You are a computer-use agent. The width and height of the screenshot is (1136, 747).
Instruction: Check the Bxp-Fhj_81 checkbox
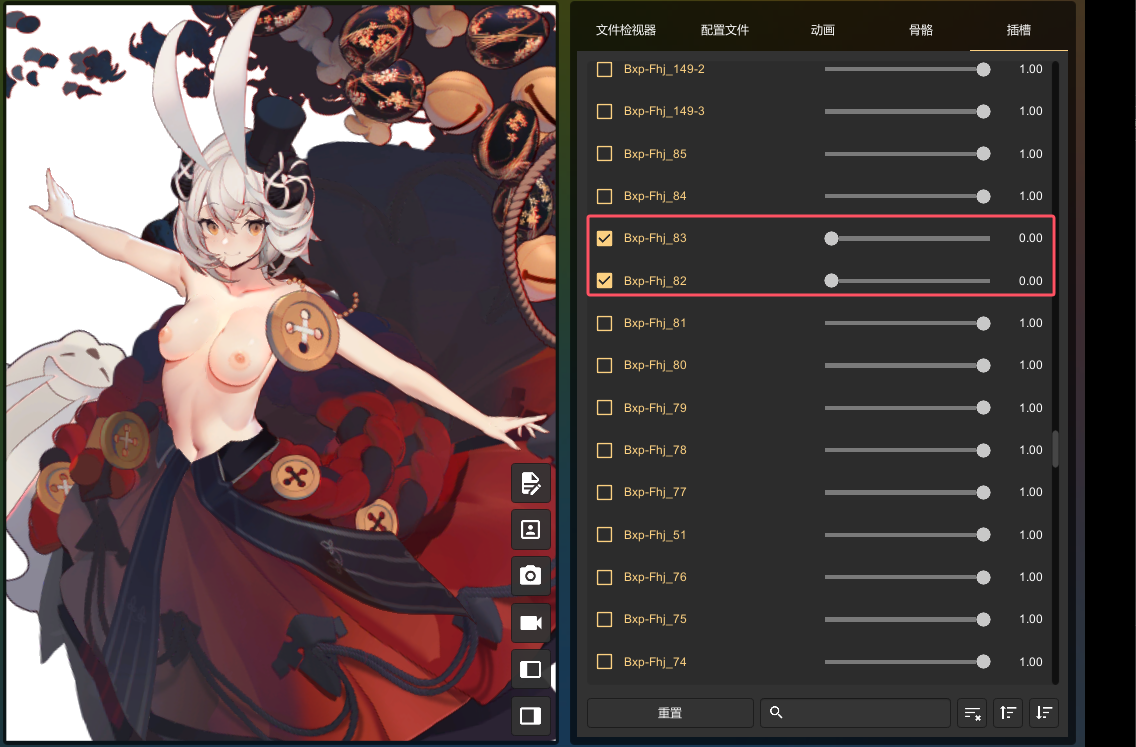coord(604,323)
